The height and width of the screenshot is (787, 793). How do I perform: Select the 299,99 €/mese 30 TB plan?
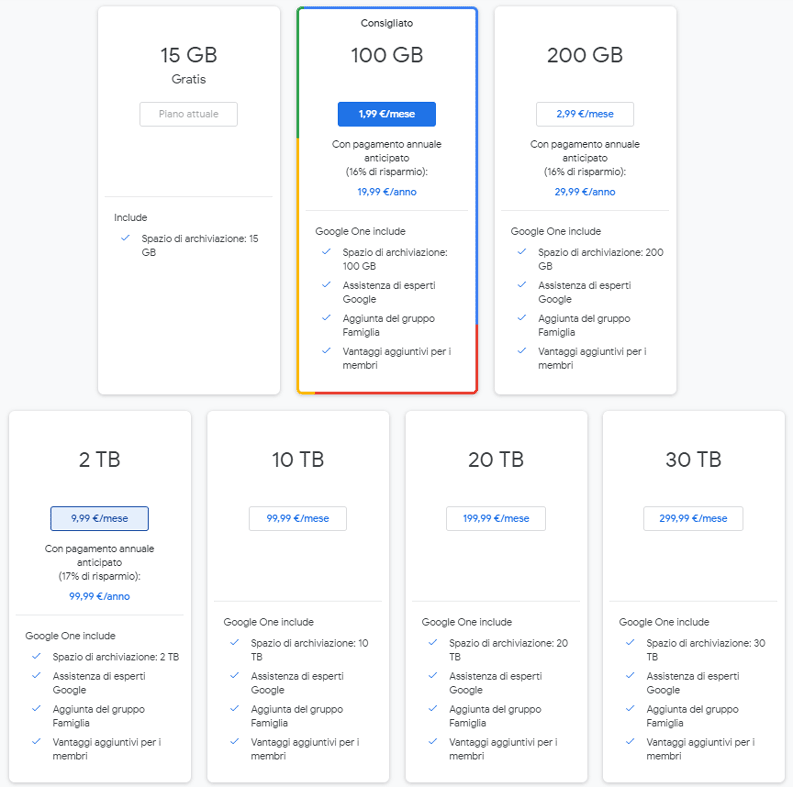tap(693, 518)
